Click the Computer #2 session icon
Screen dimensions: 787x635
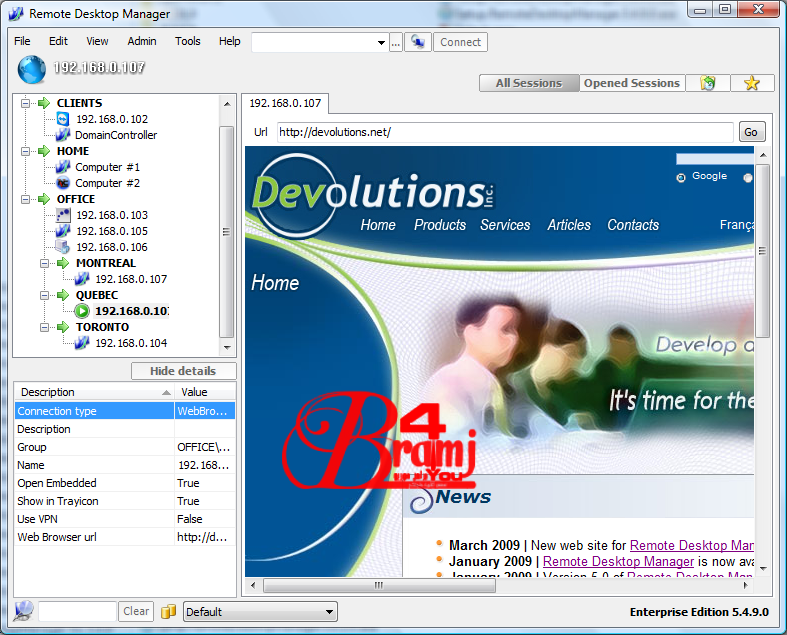pos(63,183)
